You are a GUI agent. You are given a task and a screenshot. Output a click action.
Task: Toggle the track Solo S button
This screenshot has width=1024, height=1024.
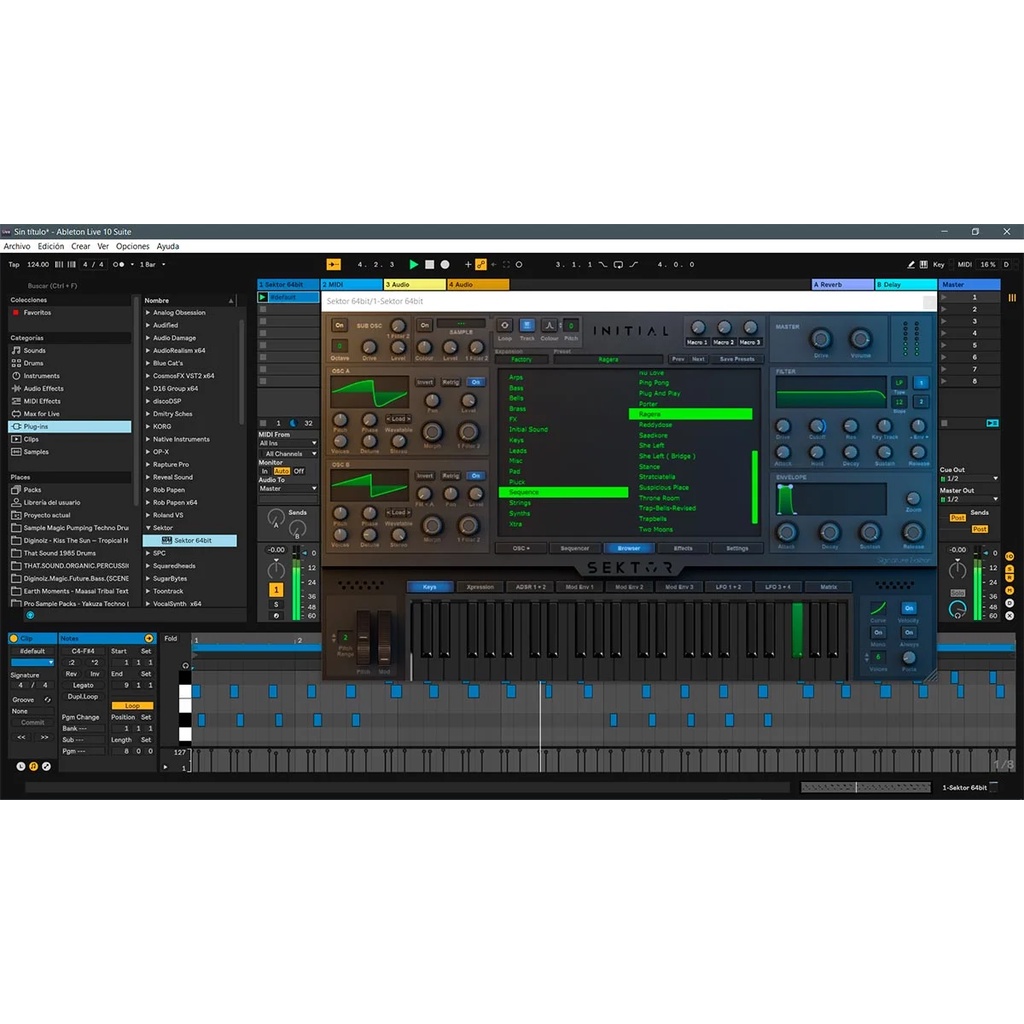[x=276, y=605]
